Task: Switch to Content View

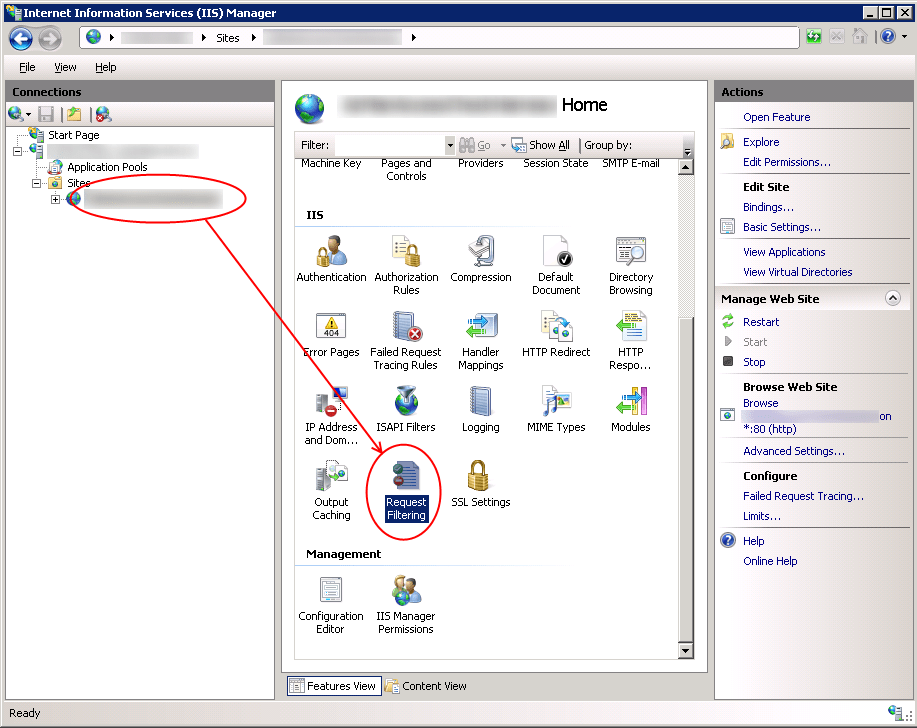Action: click(426, 686)
